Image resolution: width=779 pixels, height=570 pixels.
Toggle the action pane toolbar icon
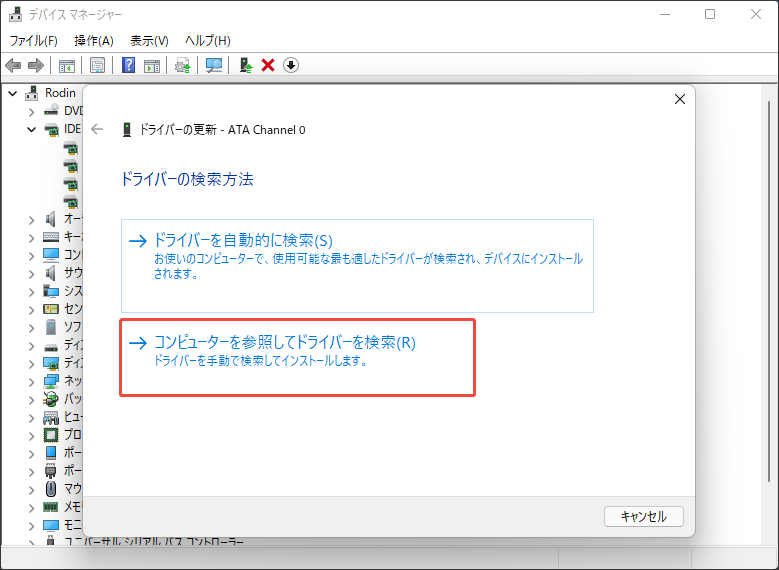[x=152, y=65]
